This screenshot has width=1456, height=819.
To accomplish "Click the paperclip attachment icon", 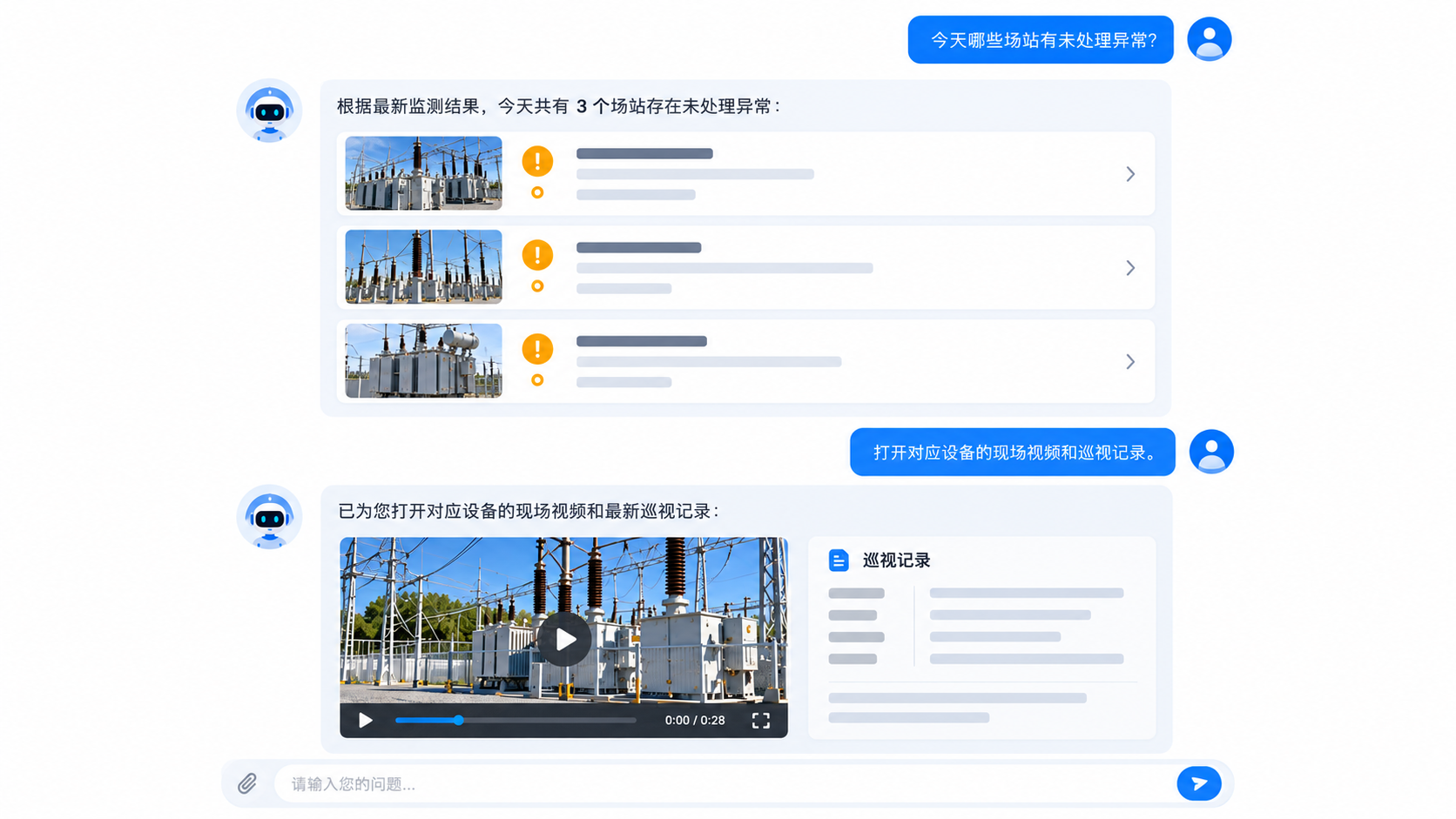I will pyautogui.click(x=247, y=783).
